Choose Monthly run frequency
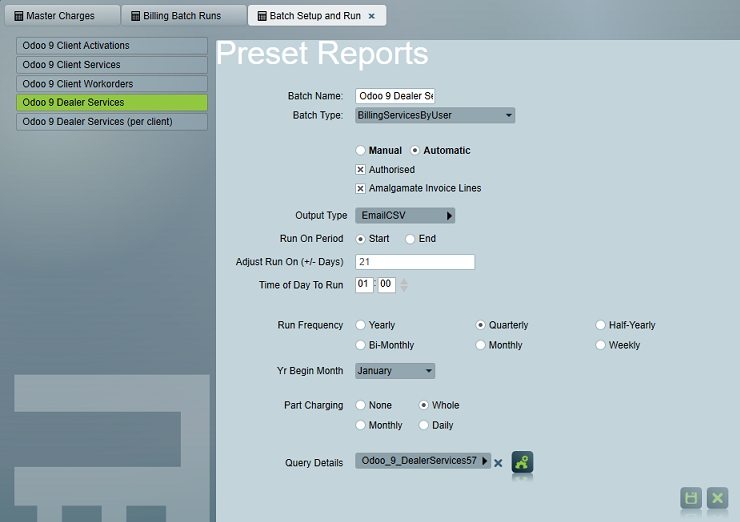 tap(481, 345)
